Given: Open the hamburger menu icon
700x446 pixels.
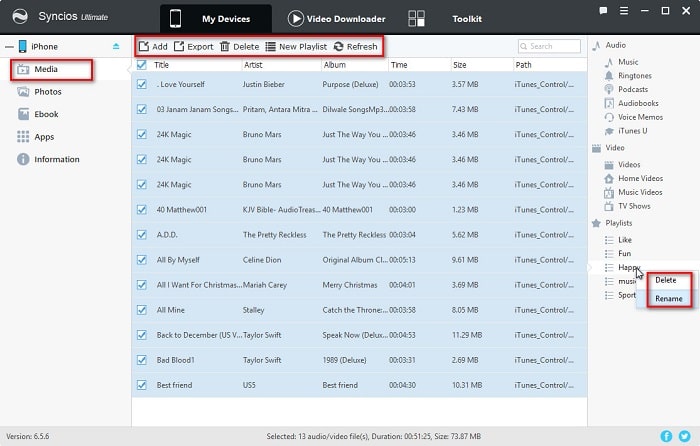Looking at the screenshot, I should [x=624, y=11].
